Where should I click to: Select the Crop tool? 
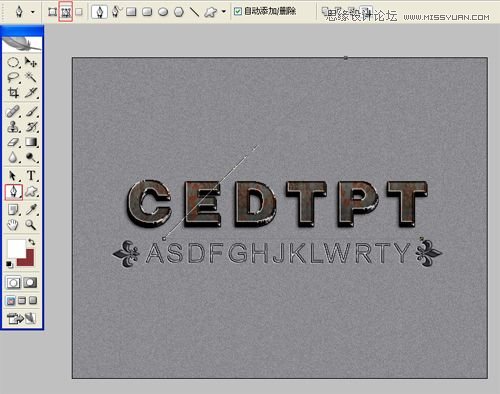(x=13, y=92)
